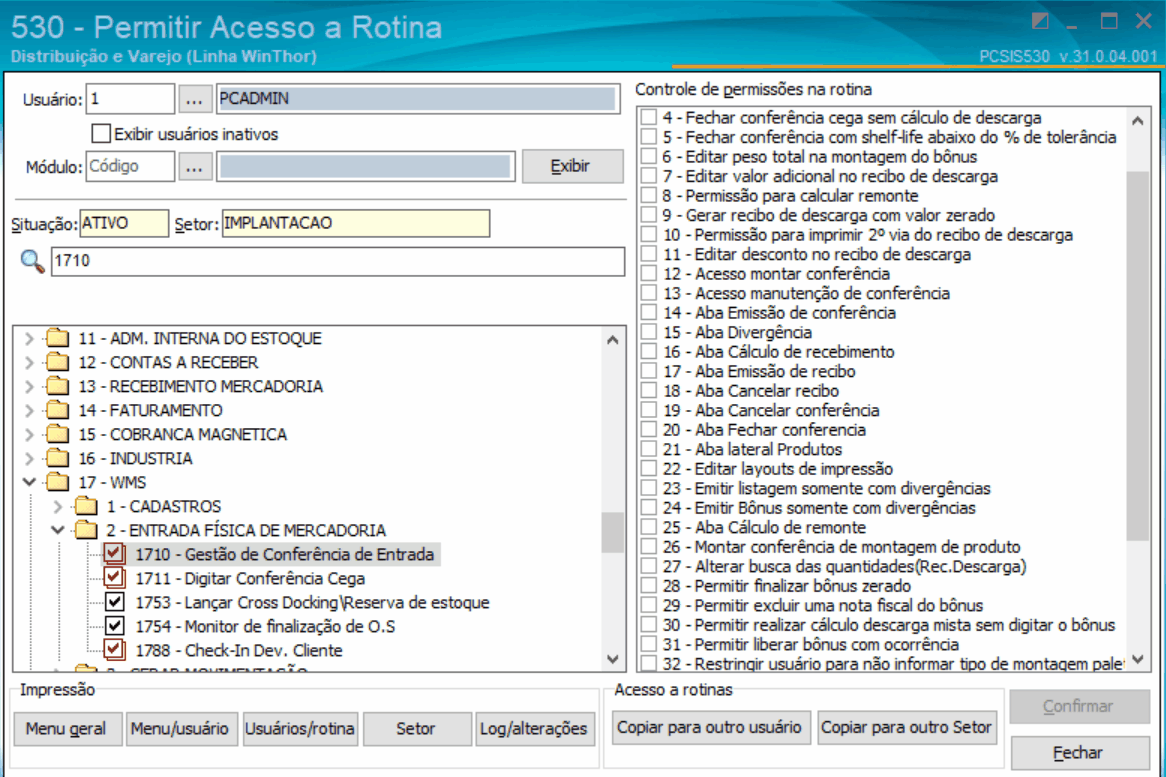Select permission text 26 - Montar conferência de montagem
Screen dimensions: 1166x777
point(842,547)
